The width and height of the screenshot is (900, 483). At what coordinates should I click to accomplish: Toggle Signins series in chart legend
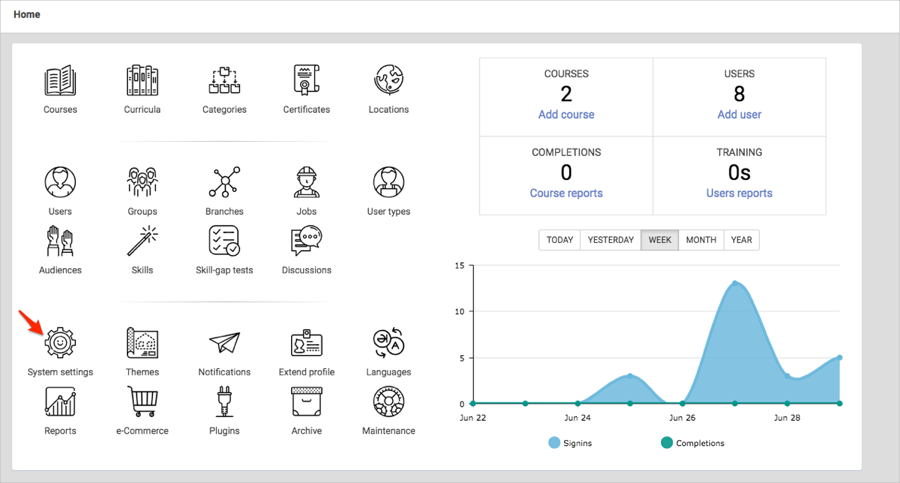569,443
